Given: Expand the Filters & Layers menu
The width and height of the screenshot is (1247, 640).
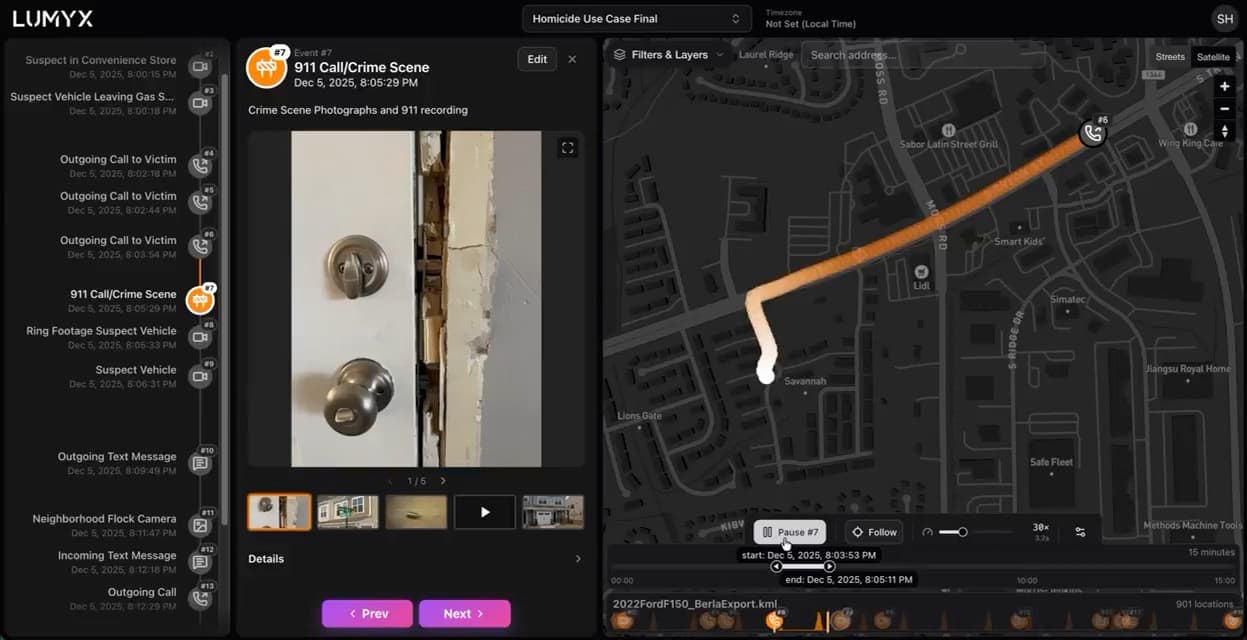Looking at the screenshot, I should (667, 55).
